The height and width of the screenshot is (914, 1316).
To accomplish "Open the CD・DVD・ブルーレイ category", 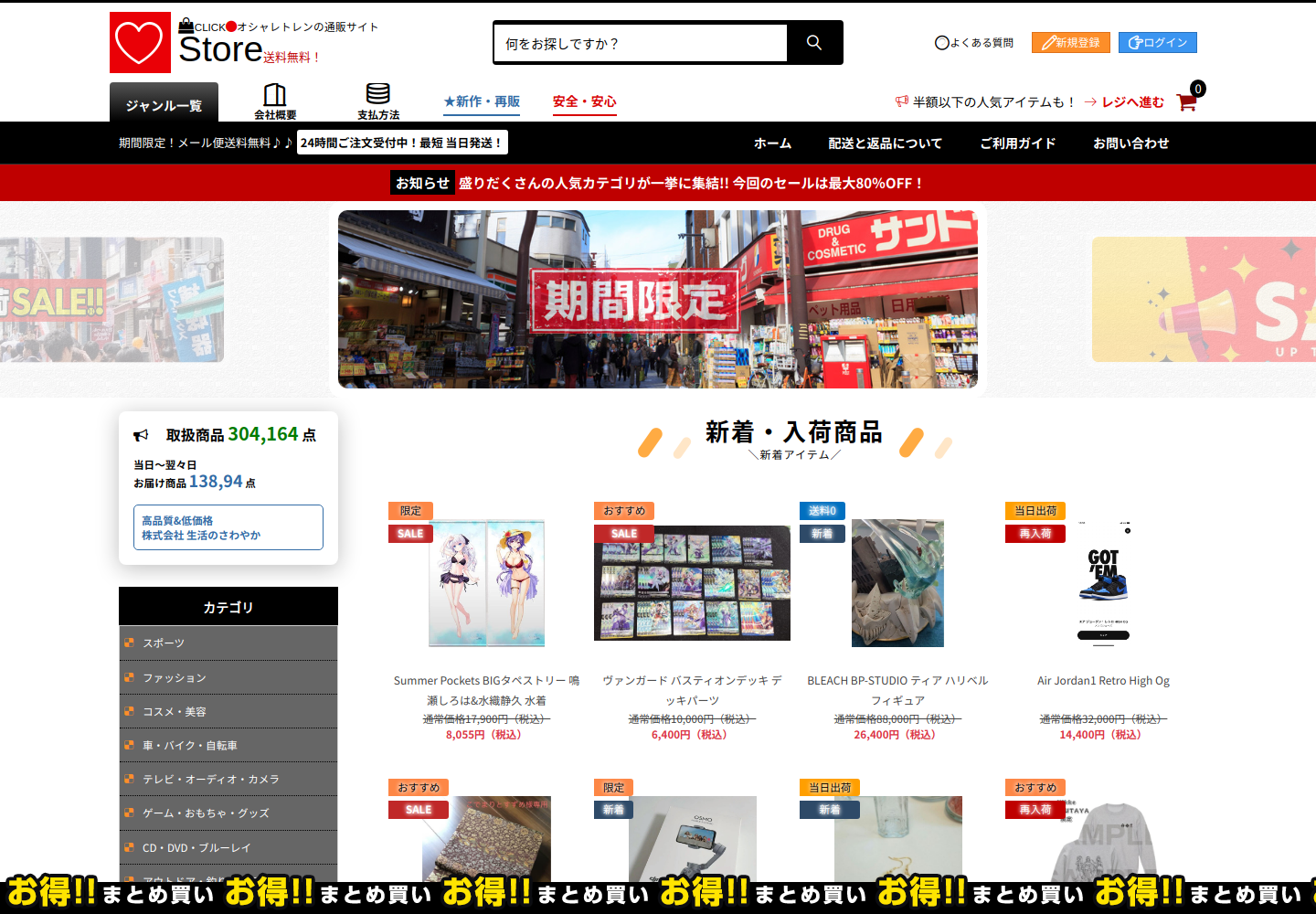I will [228, 848].
